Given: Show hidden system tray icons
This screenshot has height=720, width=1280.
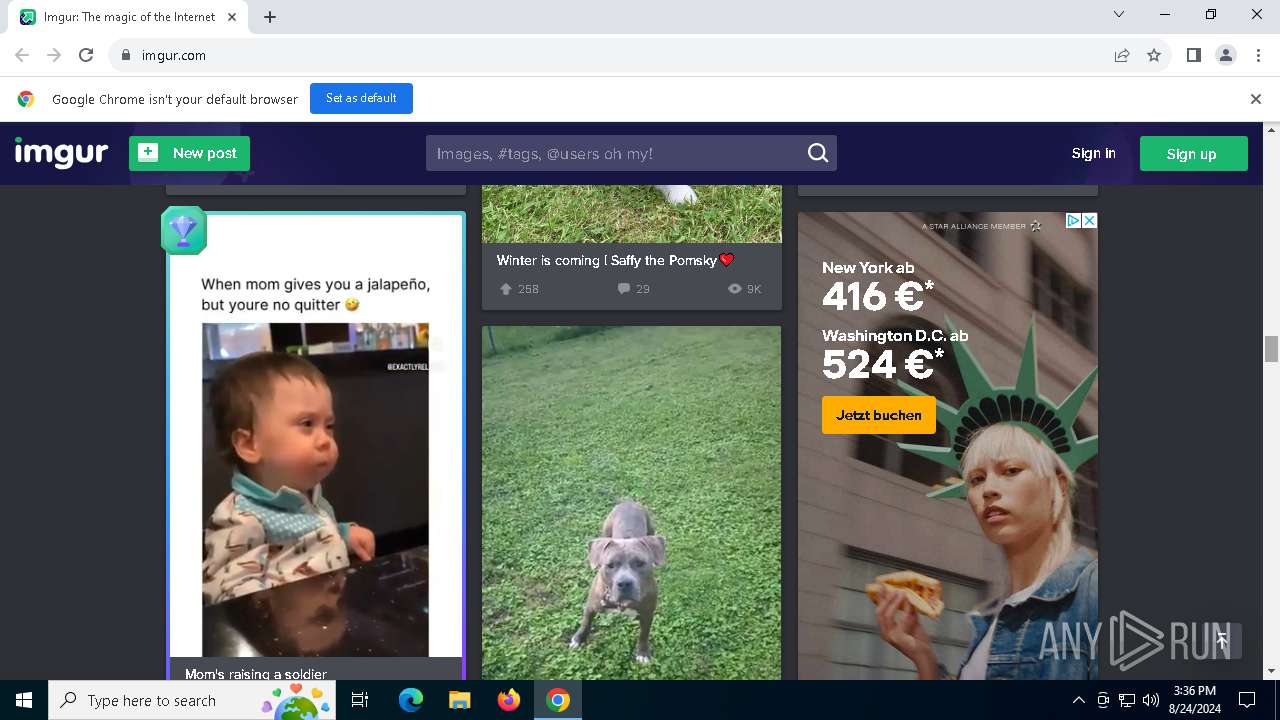Looking at the screenshot, I should pos(1078,700).
